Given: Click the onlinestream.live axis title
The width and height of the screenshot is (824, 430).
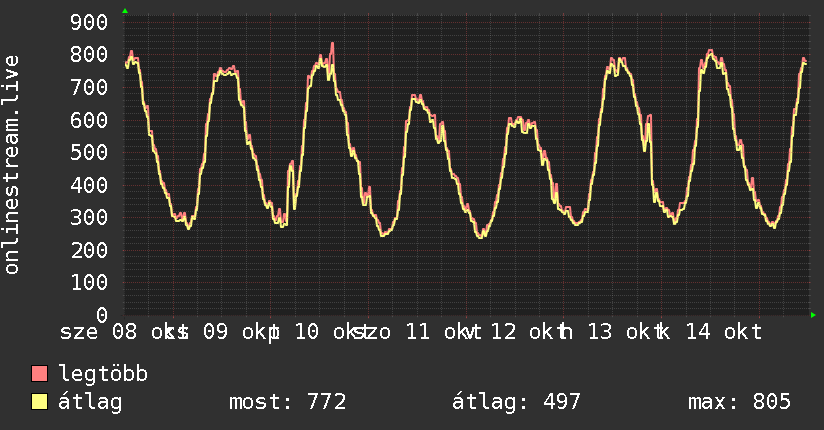Looking at the screenshot, I should tap(11, 165).
